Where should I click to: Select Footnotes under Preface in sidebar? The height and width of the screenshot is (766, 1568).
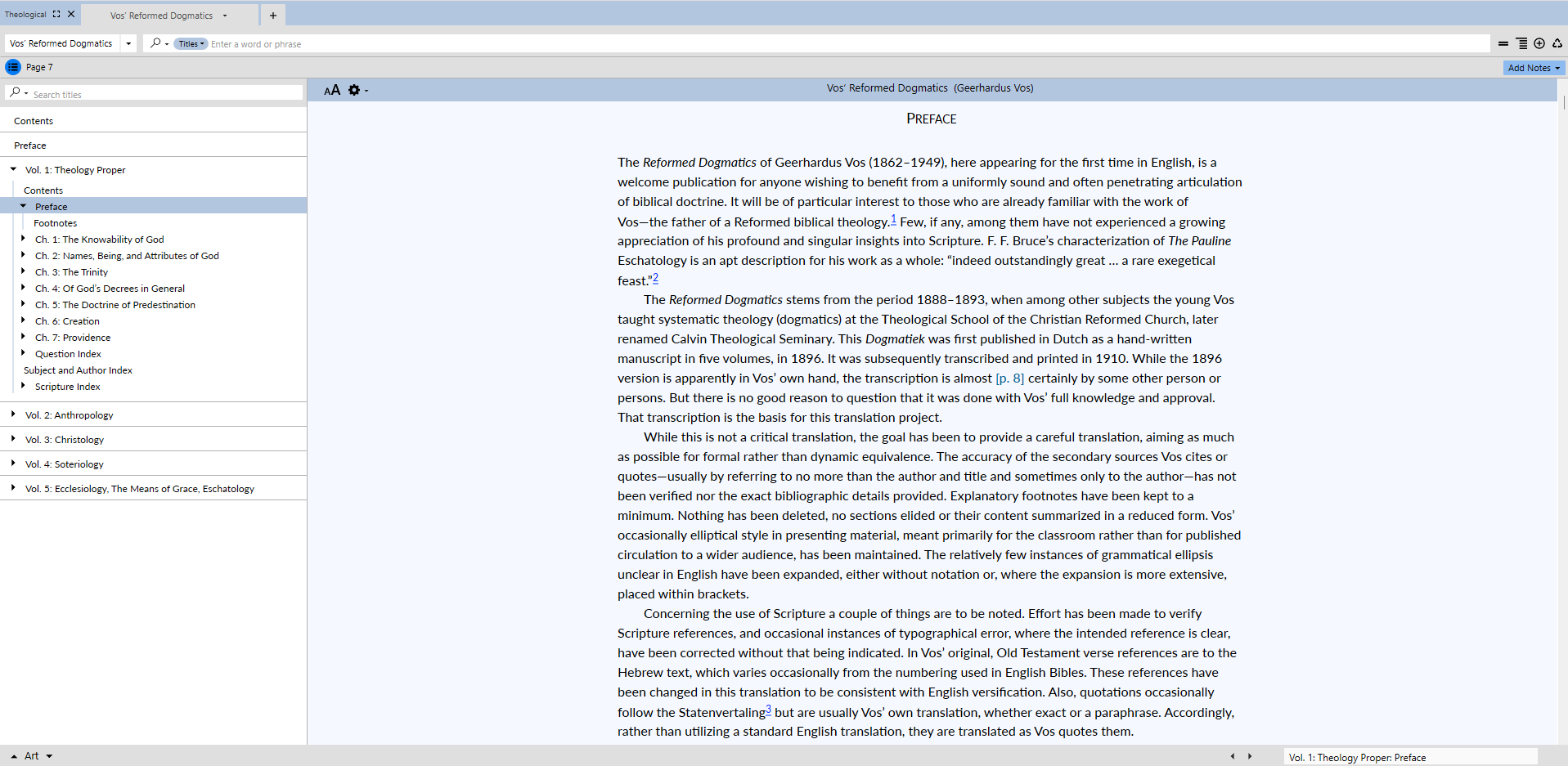56,223
